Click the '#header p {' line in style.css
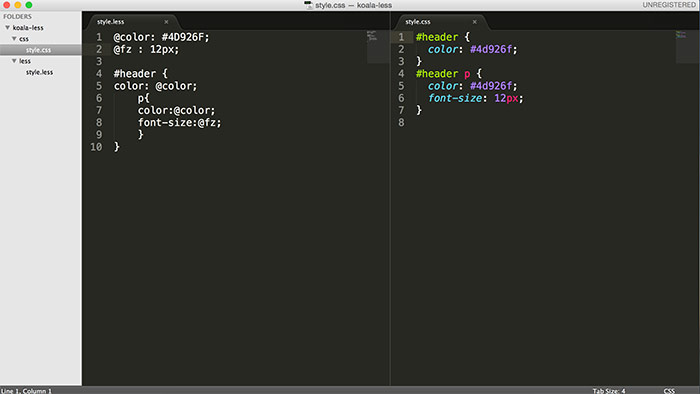This screenshot has width=700, height=394. point(449,74)
